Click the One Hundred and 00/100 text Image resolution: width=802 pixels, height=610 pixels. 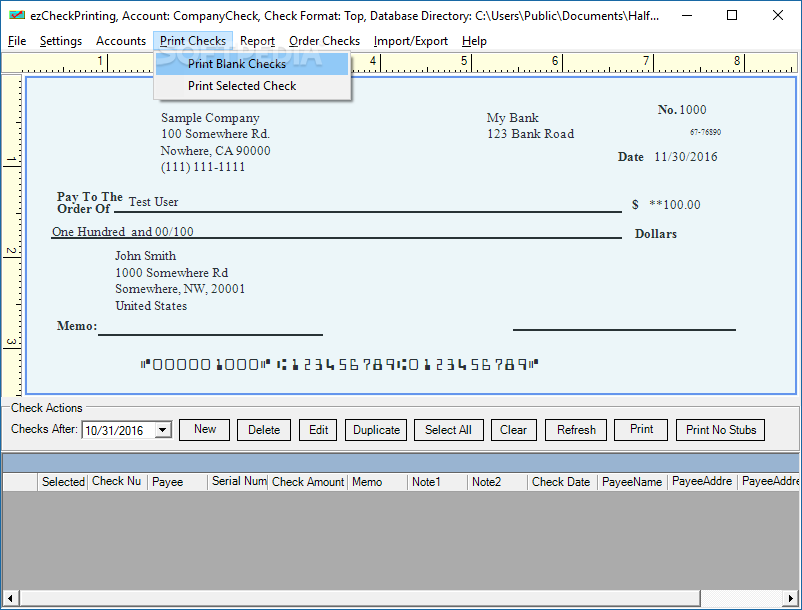(123, 232)
